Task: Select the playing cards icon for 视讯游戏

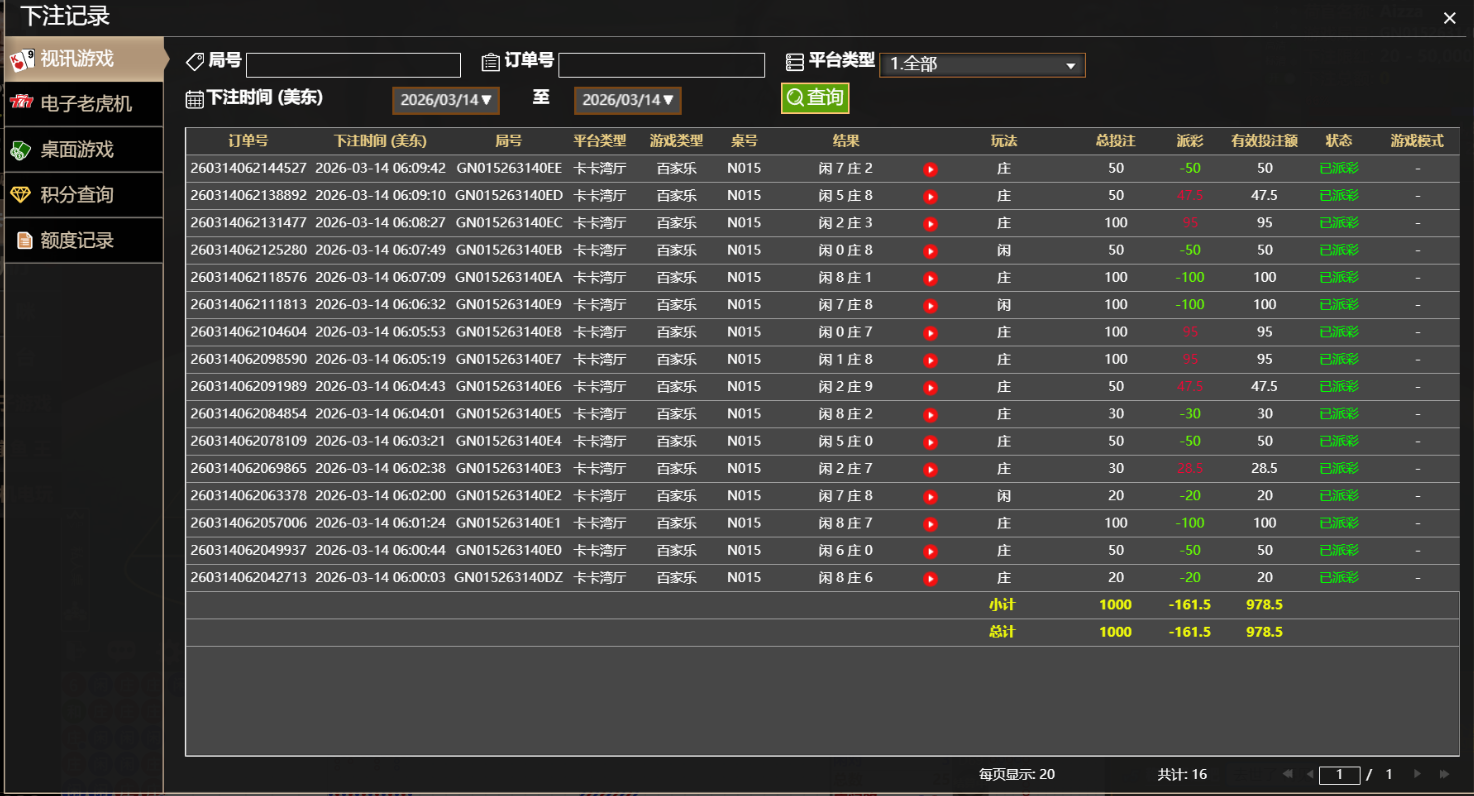Action: click(22, 59)
